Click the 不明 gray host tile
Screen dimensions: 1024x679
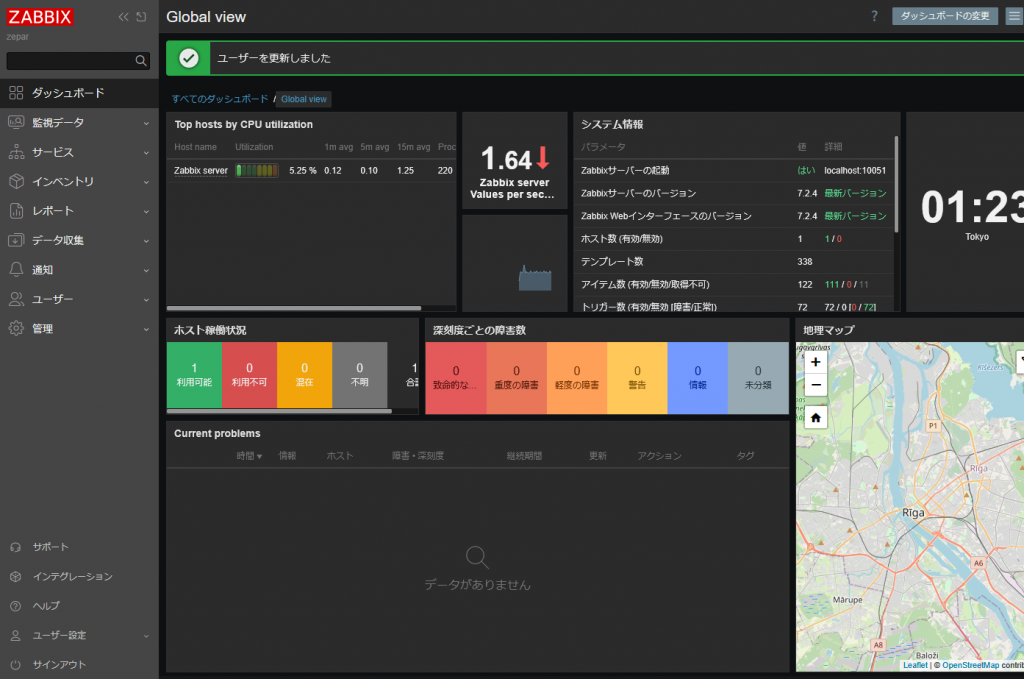pyautogui.click(x=360, y=375)
